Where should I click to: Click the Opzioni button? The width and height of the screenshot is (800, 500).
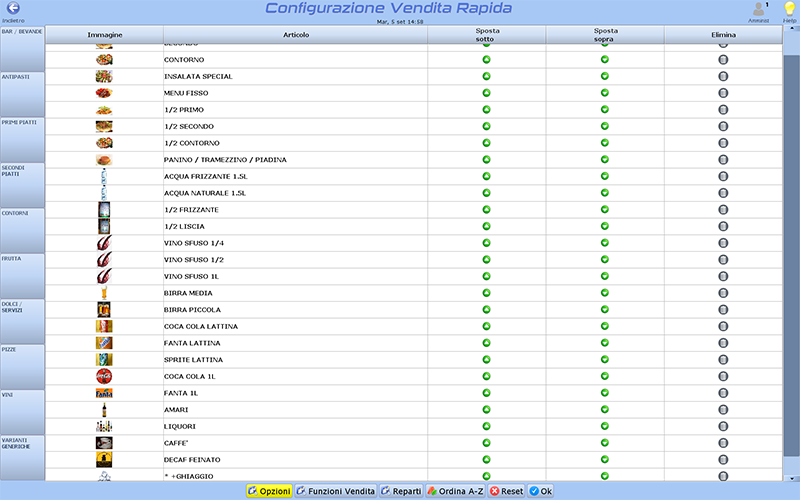[269, 491]
